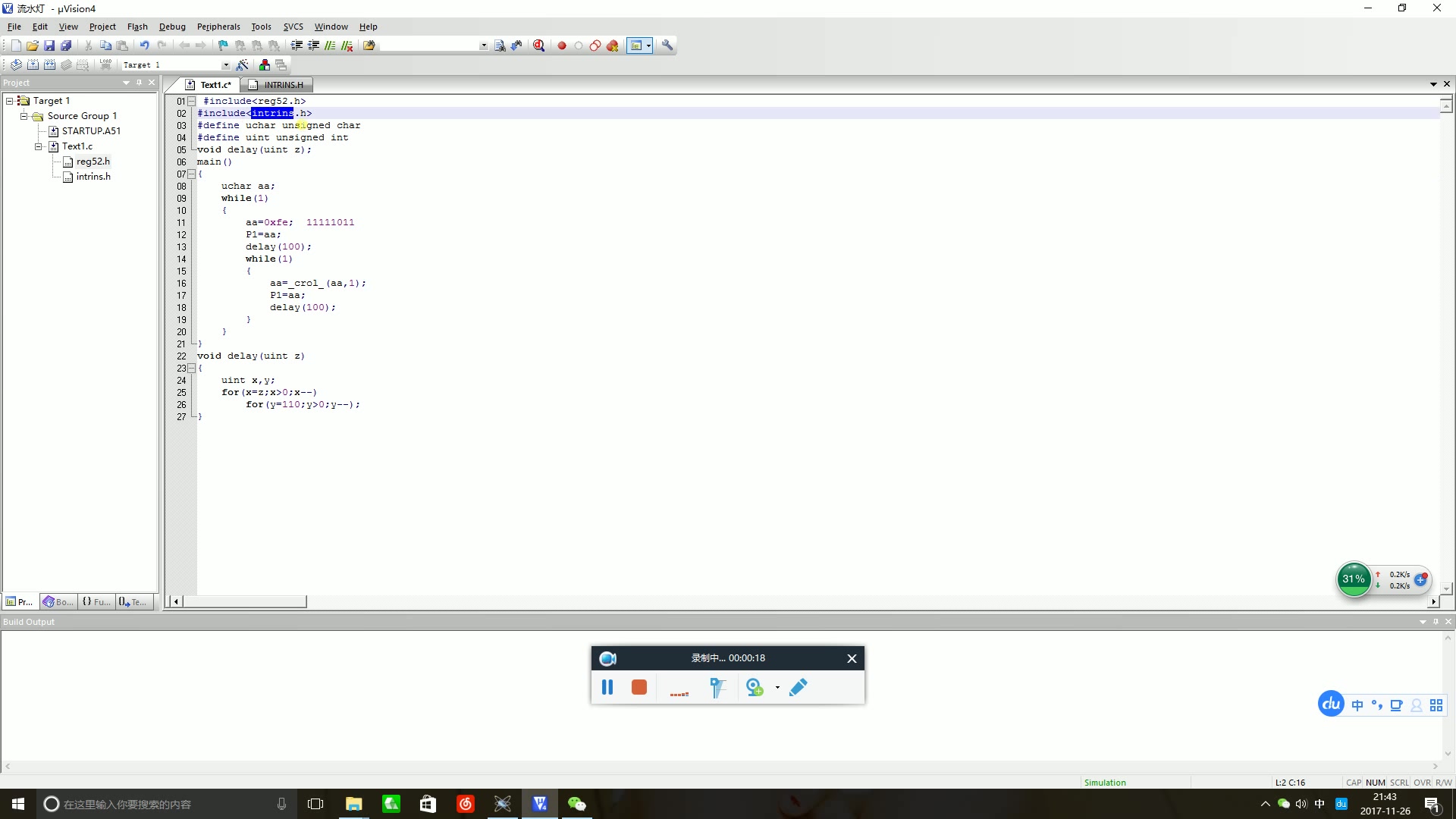Create a new file from toolbar
Viewport: 1456px width, 819px height.
[16, 45]
